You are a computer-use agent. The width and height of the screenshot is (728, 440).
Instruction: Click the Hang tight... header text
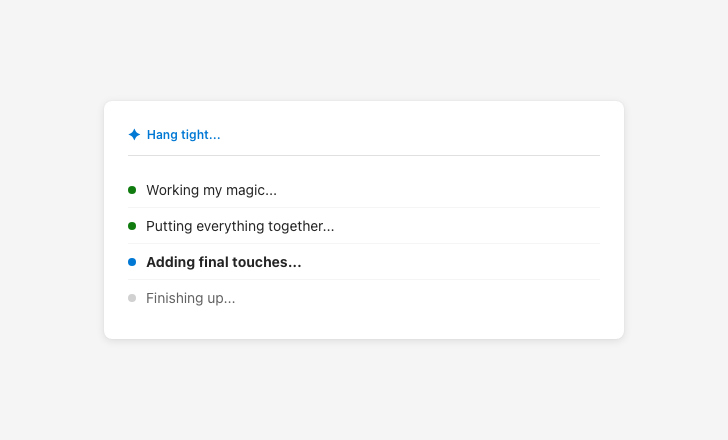point(183,135)
